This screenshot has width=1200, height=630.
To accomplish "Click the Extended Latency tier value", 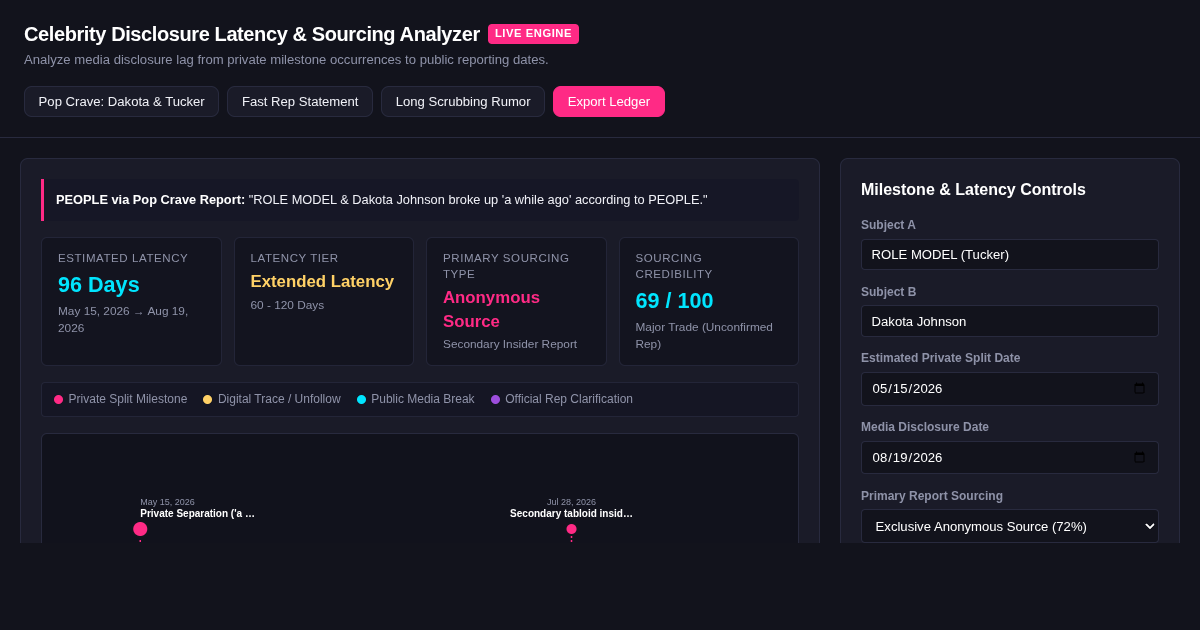I will pyautogui.click(x=322, y=282).
